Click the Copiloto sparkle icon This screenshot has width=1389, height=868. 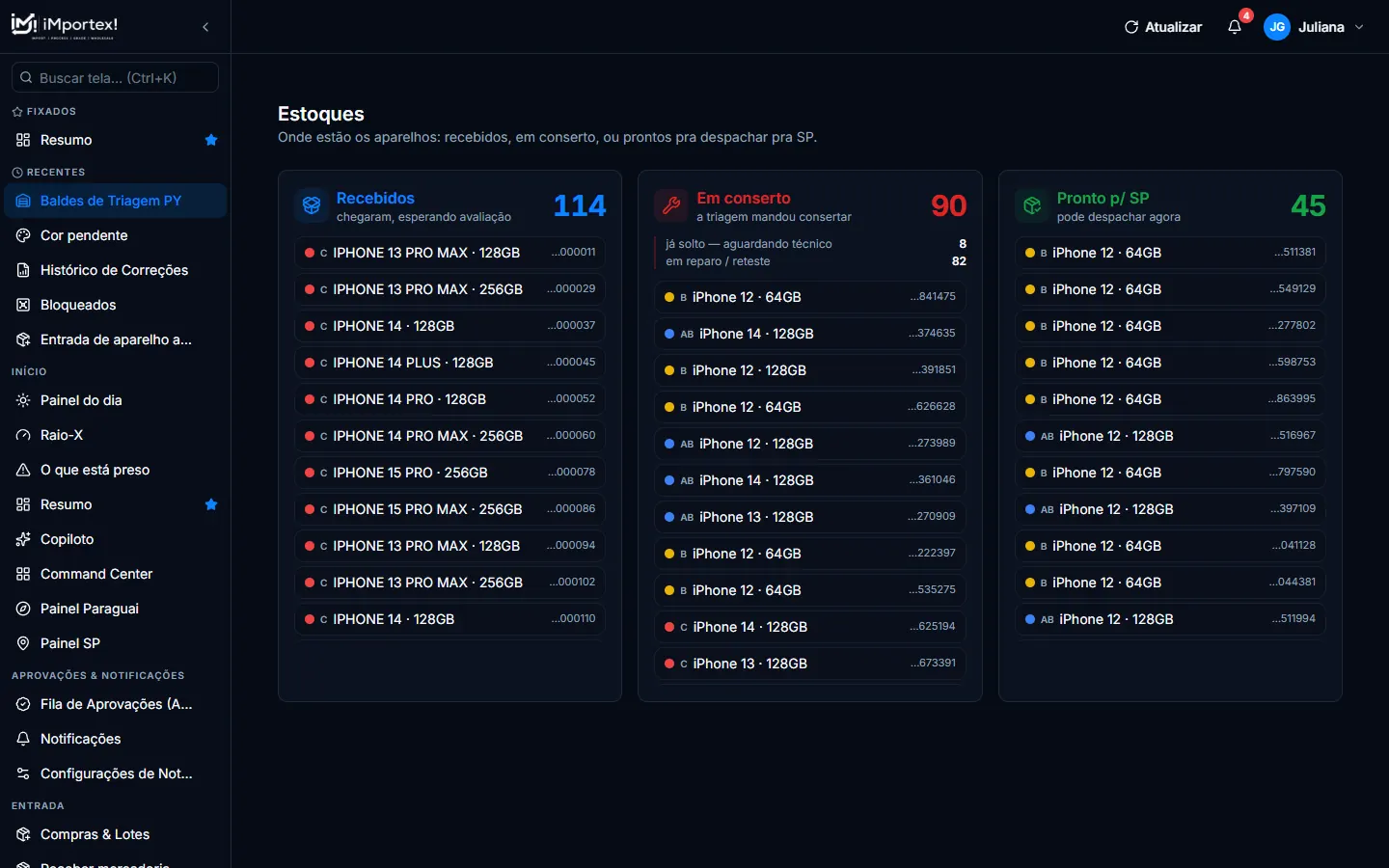click(x=23, y=539)
